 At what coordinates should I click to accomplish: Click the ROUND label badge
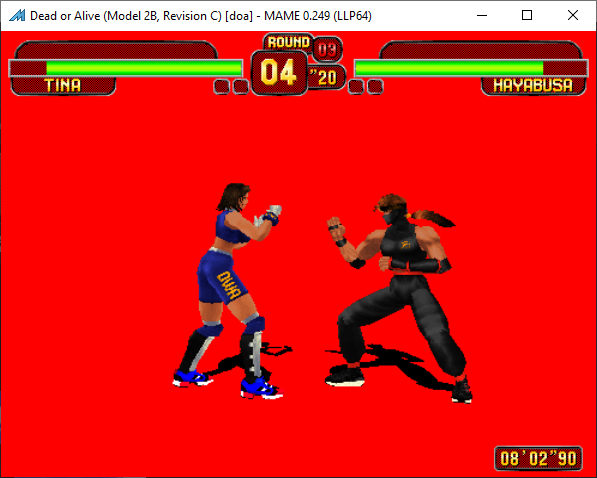coord(288,42)
